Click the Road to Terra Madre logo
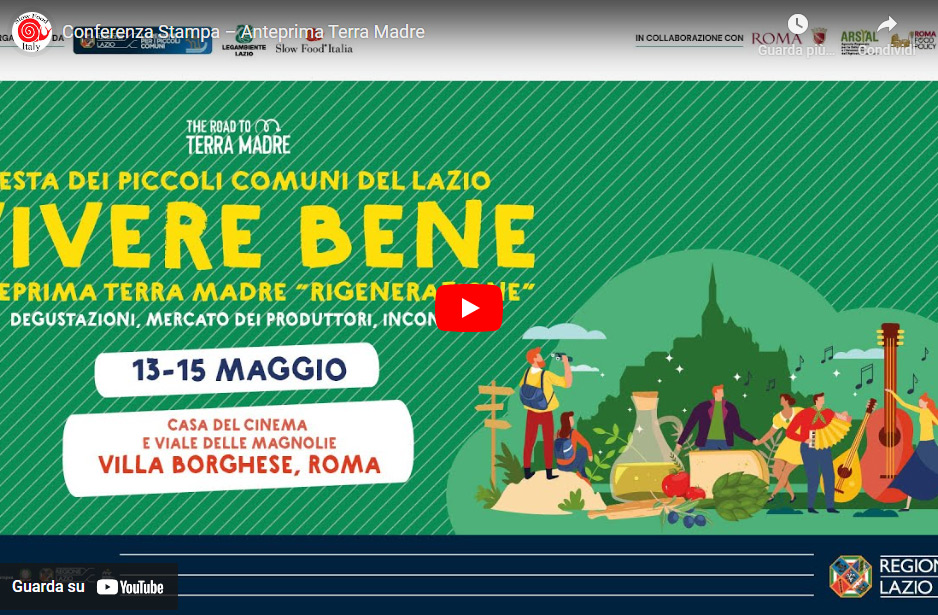 (x=238, y=136)
